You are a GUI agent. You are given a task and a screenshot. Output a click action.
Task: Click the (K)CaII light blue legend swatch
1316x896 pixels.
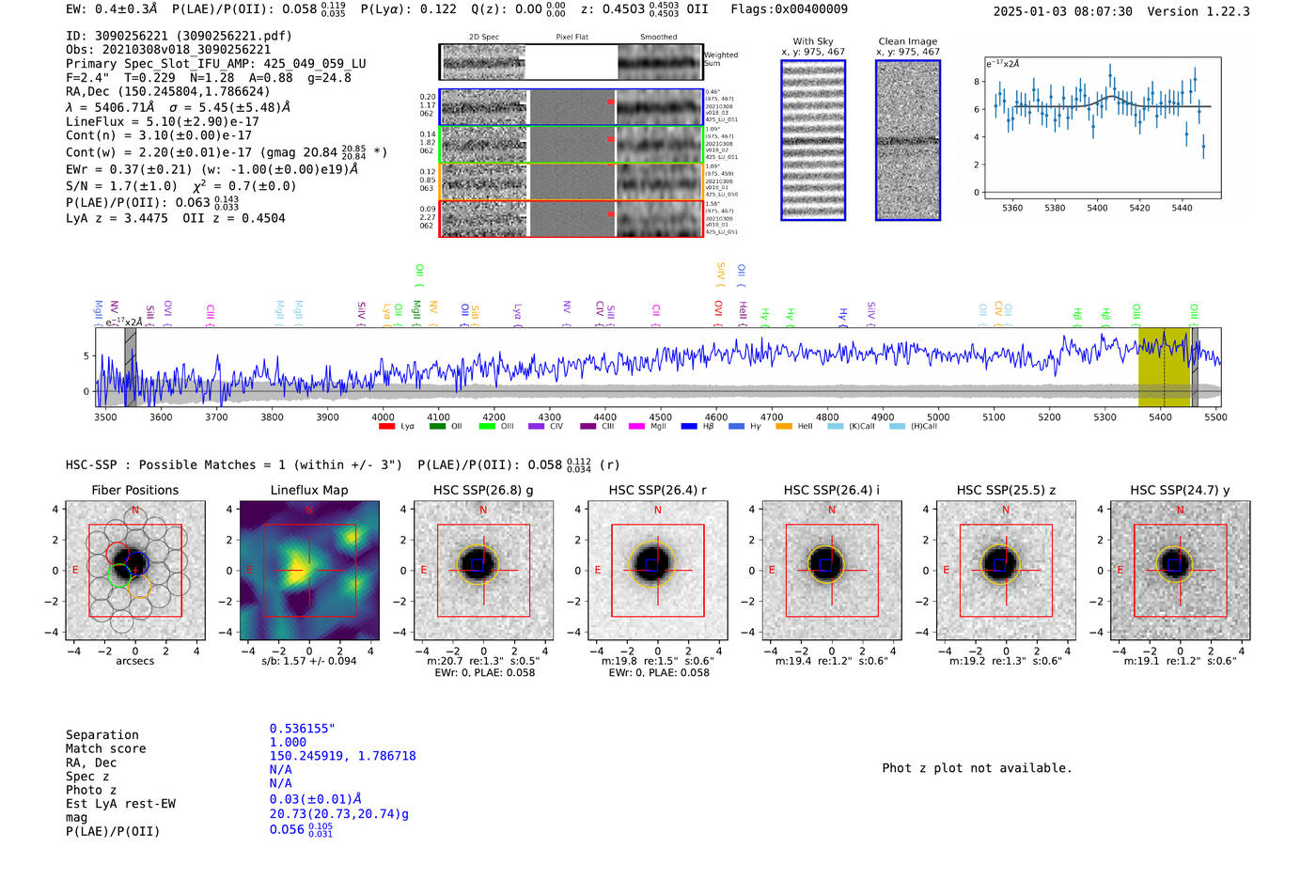click(835, 427)
